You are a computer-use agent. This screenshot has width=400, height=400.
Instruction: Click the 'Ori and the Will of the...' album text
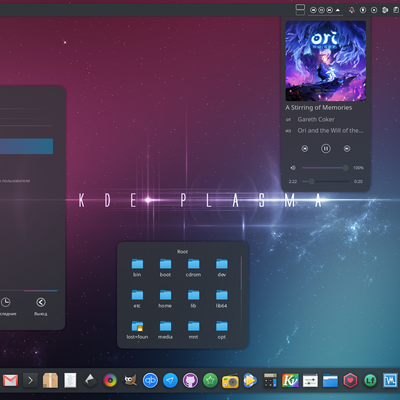[330, 130]
